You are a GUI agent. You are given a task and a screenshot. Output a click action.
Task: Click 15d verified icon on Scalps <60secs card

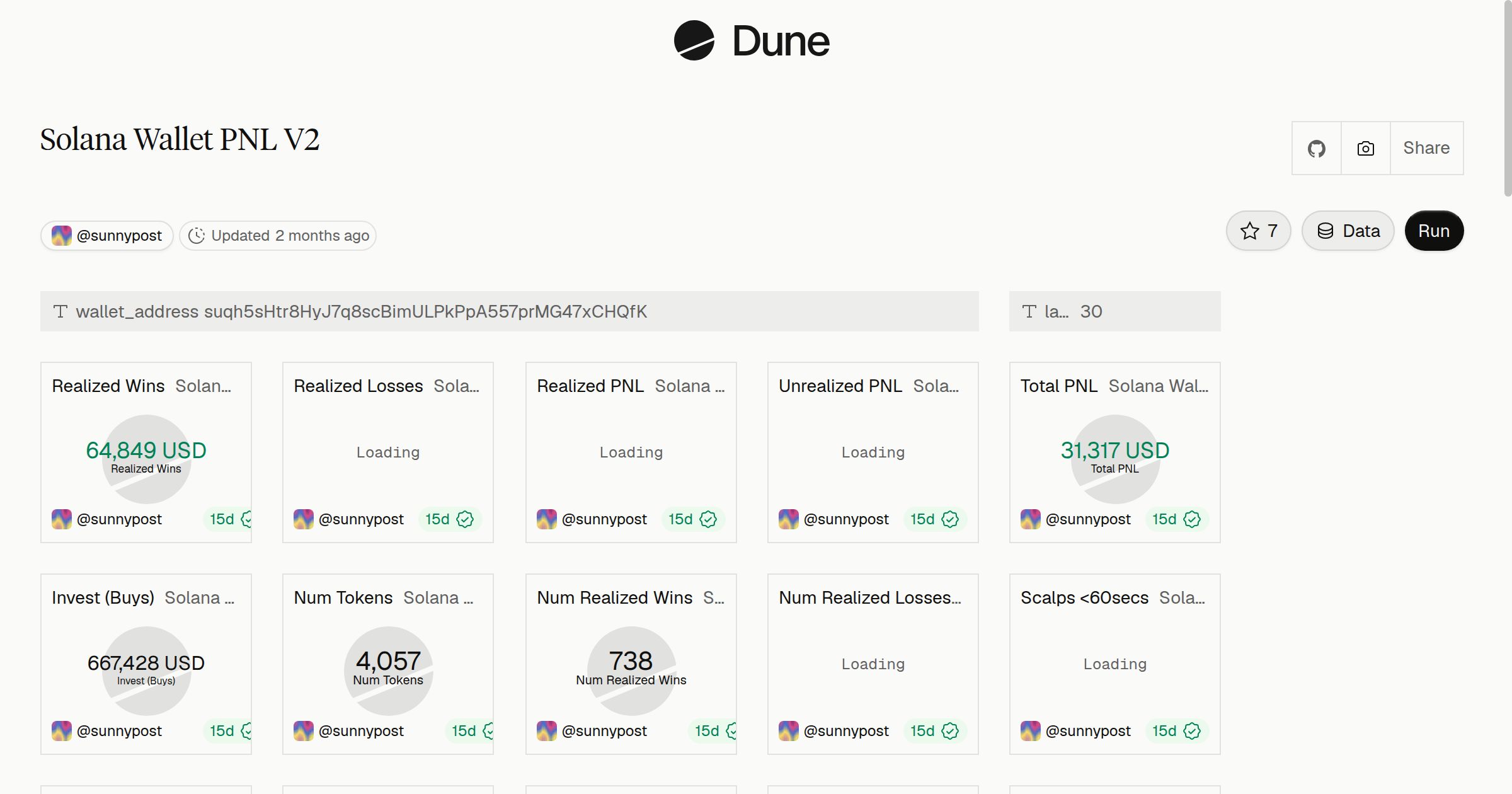click(1192, 731)
